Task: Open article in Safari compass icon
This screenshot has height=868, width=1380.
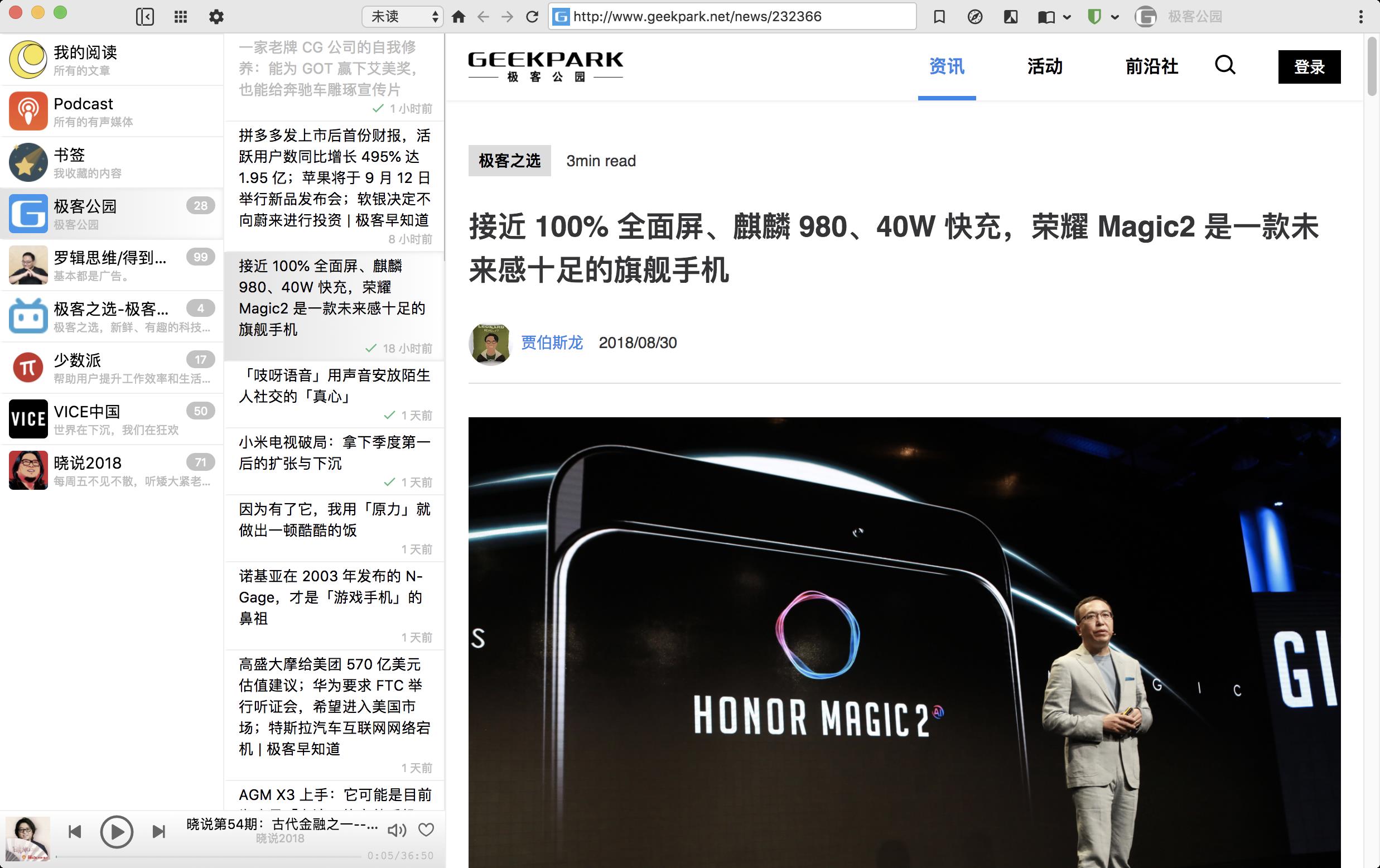Action: click(x=975, y=17)
